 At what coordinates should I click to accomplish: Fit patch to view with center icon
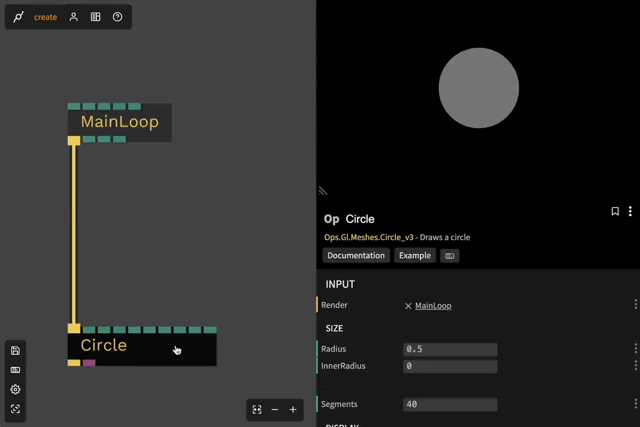(x=257, y=409)
